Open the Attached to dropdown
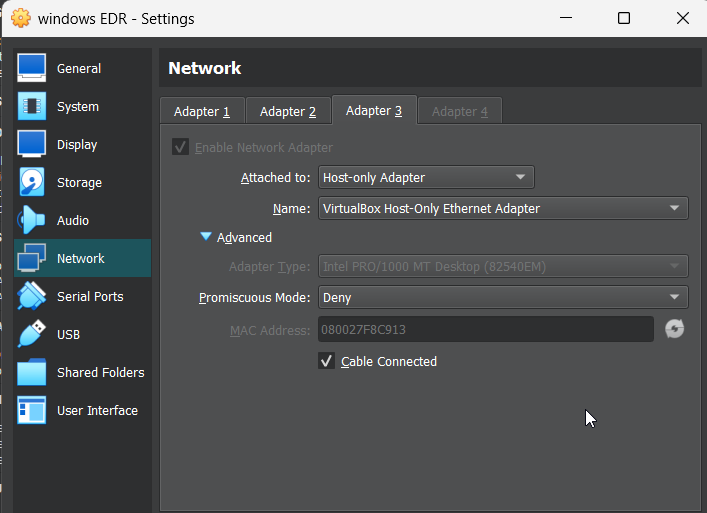The width and height of the screenshot is (707, 513). coord(425,177)
